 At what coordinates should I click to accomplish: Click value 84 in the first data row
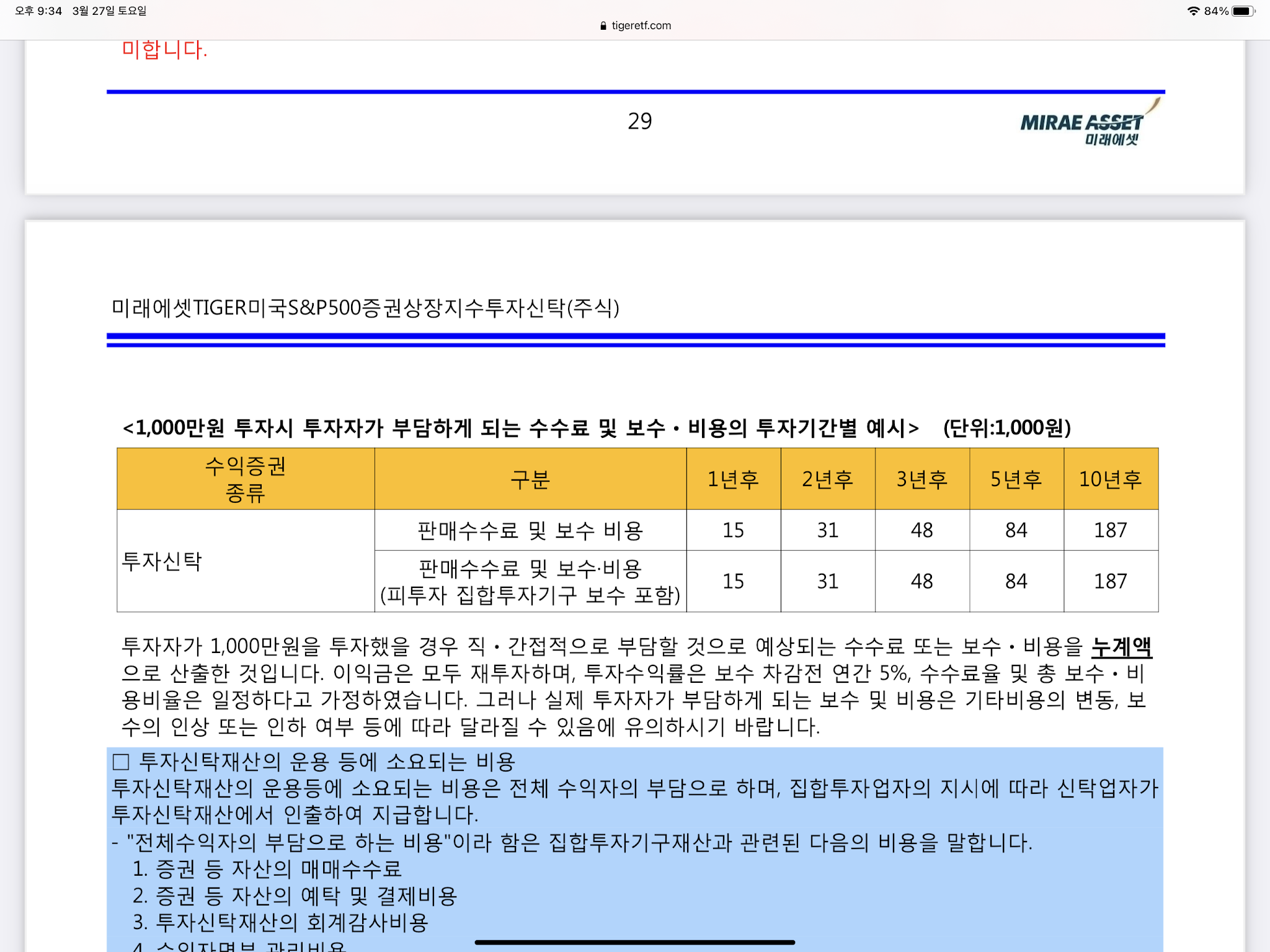pos(1016,530)
